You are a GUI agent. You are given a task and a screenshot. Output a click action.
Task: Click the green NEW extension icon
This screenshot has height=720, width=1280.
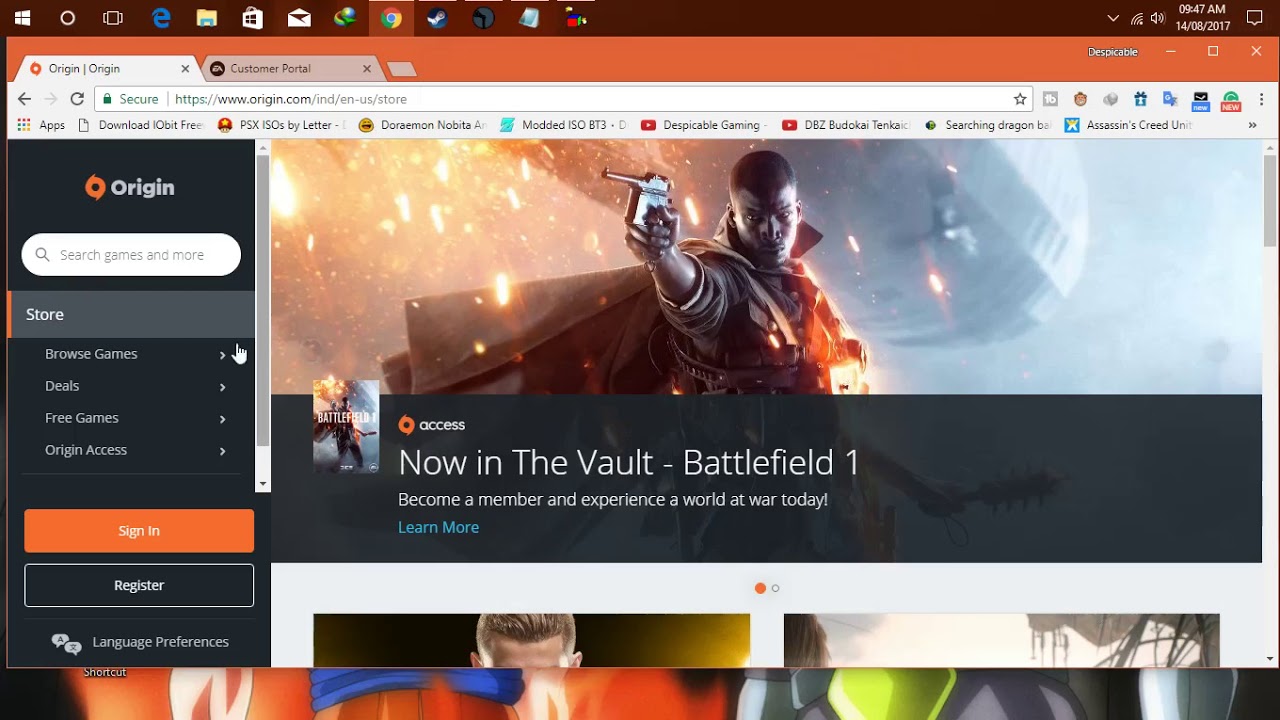(1231, 100)
